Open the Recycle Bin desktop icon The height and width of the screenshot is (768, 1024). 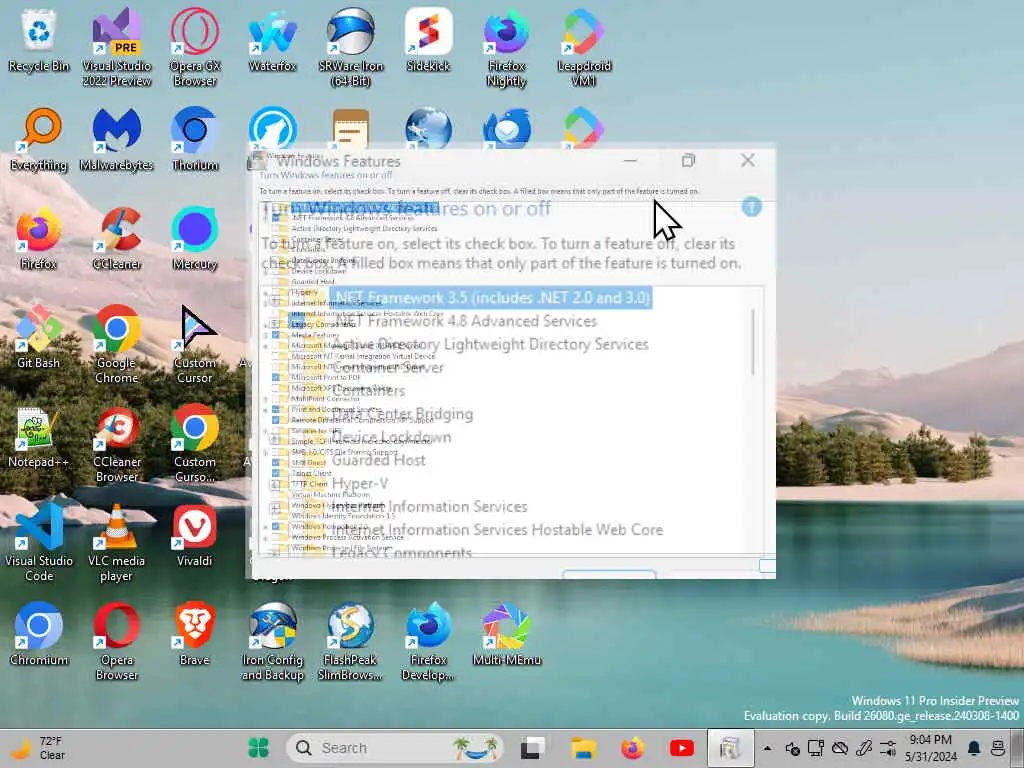(x=39, y=40)
